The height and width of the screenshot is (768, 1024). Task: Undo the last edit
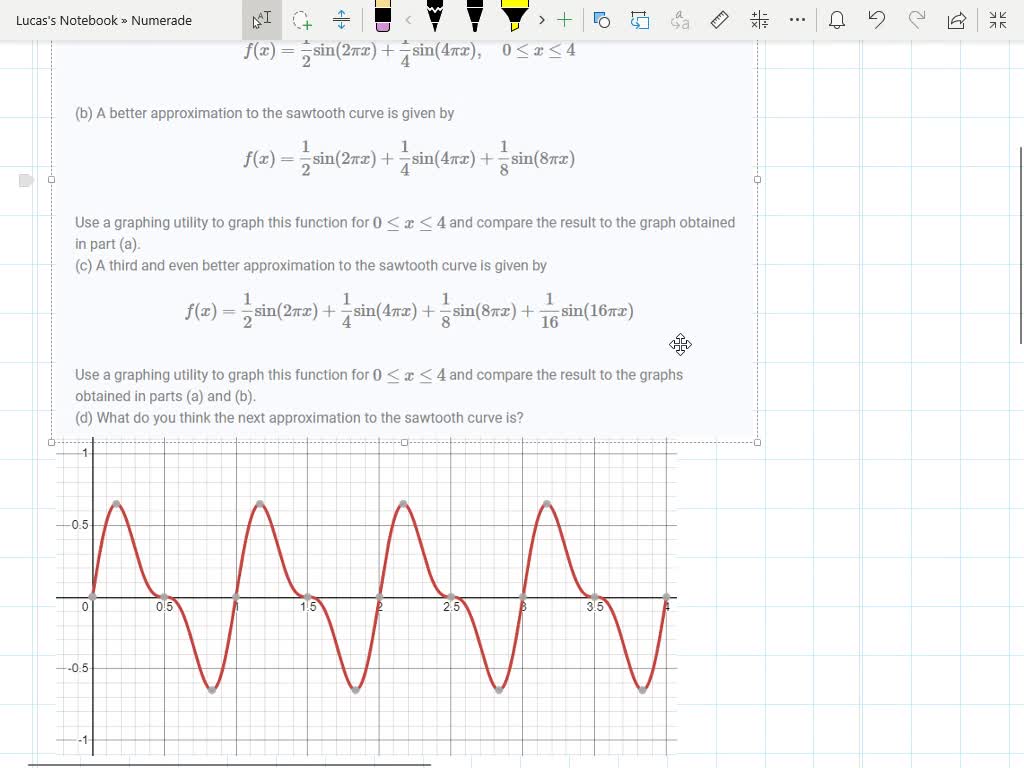[877, 19]
